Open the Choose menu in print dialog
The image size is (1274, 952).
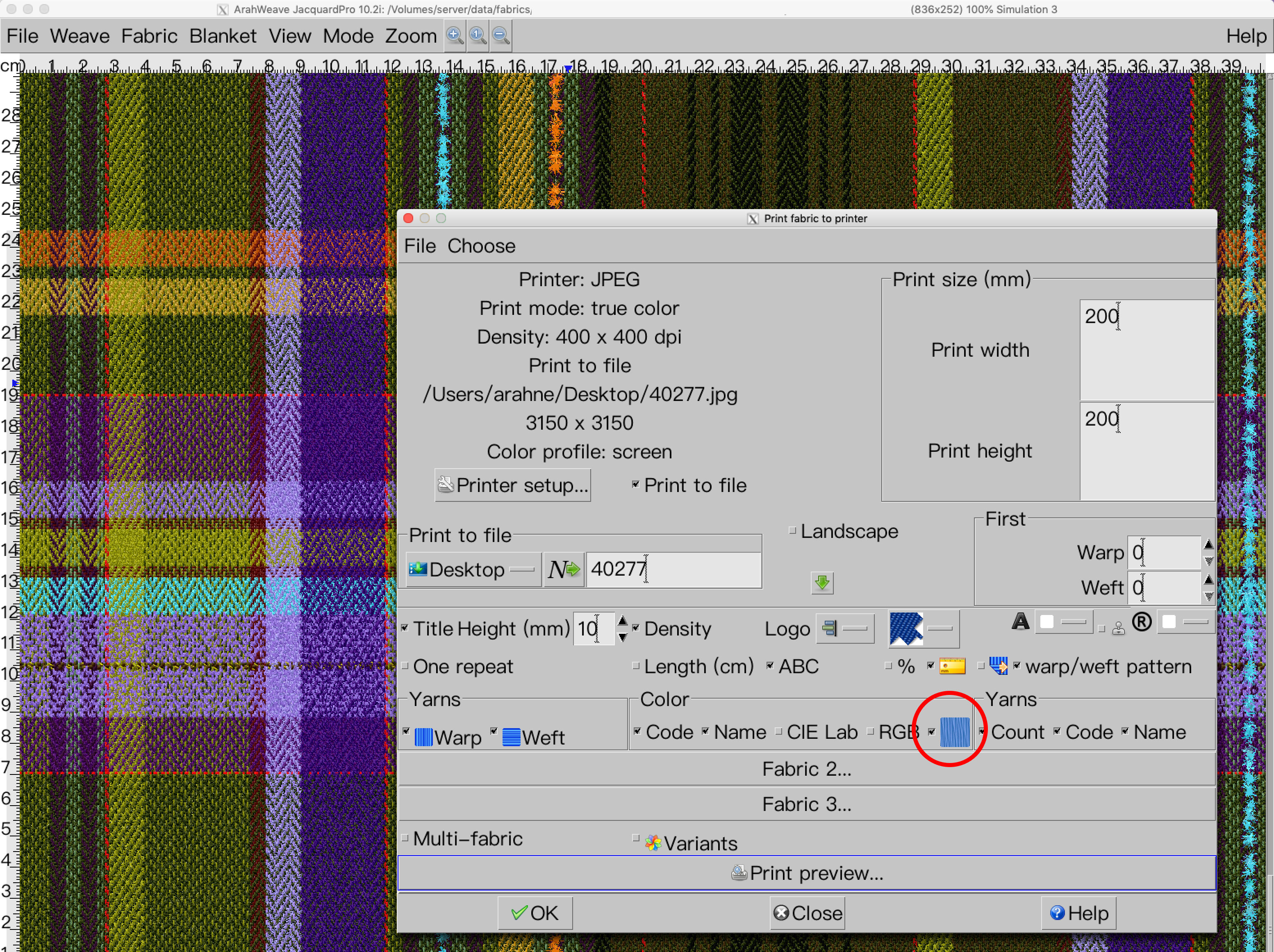[481, 246]
